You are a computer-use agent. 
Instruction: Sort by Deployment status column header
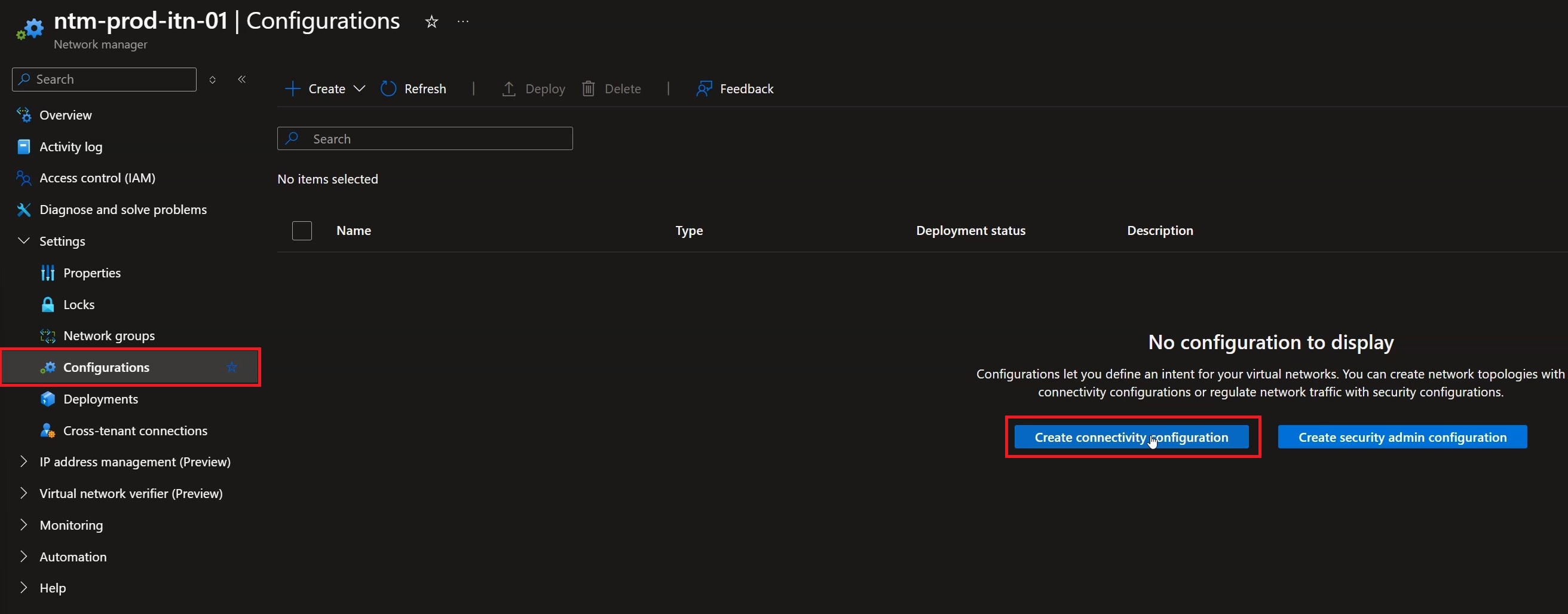pos(970,231)
